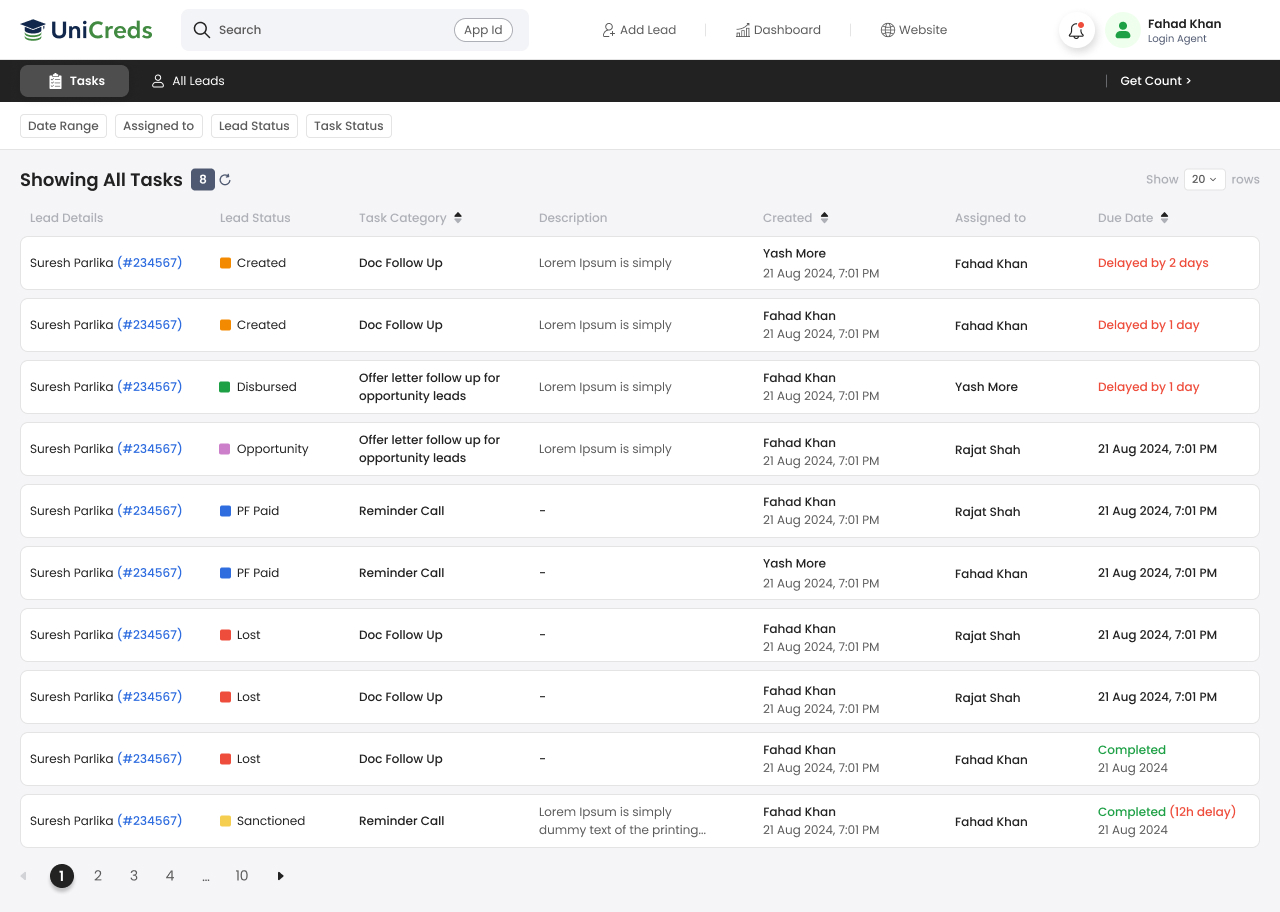Click the green Disbursed status swatch
This screenshot has height=912, width=1280.
225,387
